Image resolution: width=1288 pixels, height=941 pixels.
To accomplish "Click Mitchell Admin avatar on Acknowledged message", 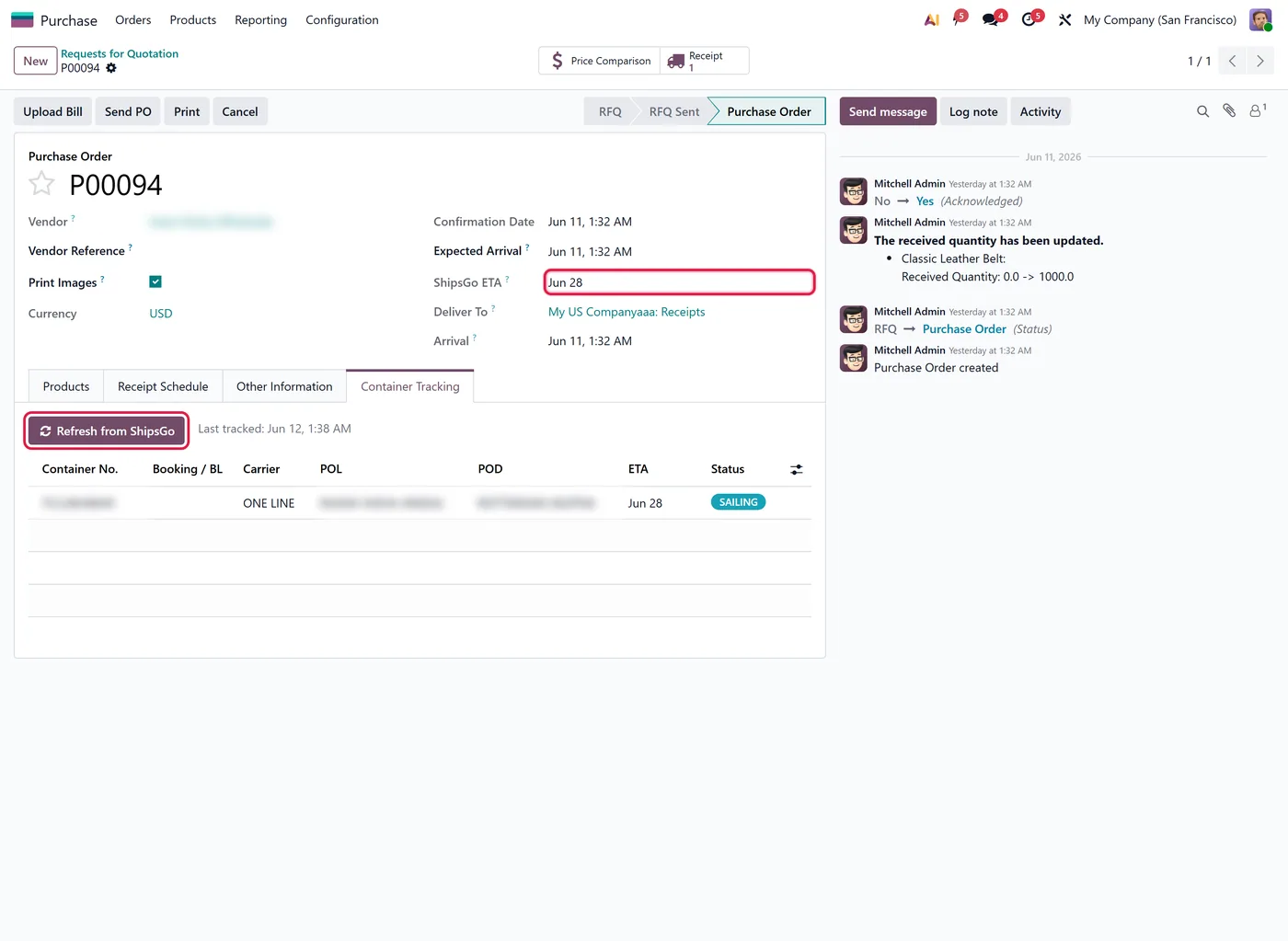I will pos(854,191).
